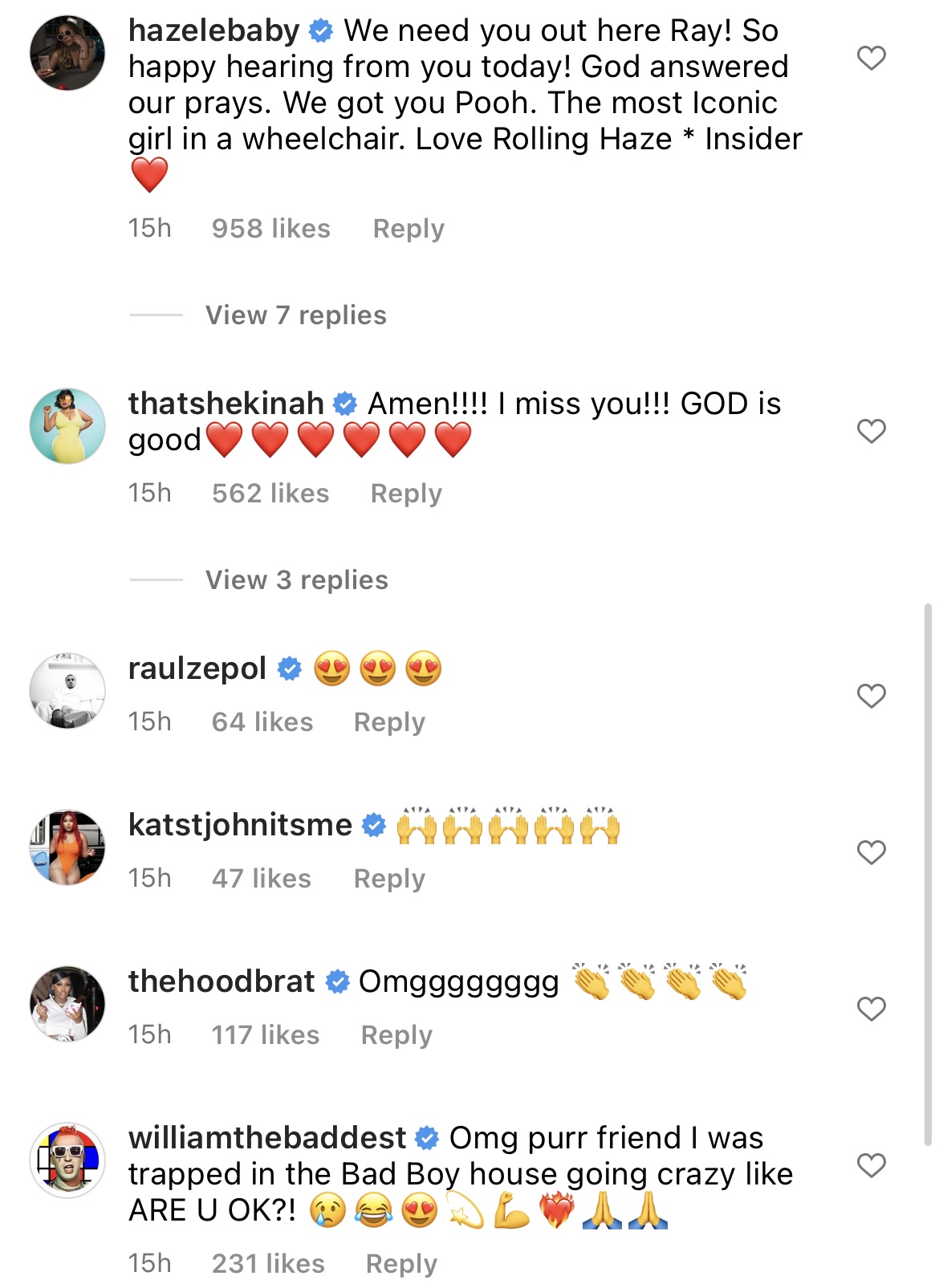
Task: Heart williamthebaddest's Bad Boy house comment
Action: 871,1165
